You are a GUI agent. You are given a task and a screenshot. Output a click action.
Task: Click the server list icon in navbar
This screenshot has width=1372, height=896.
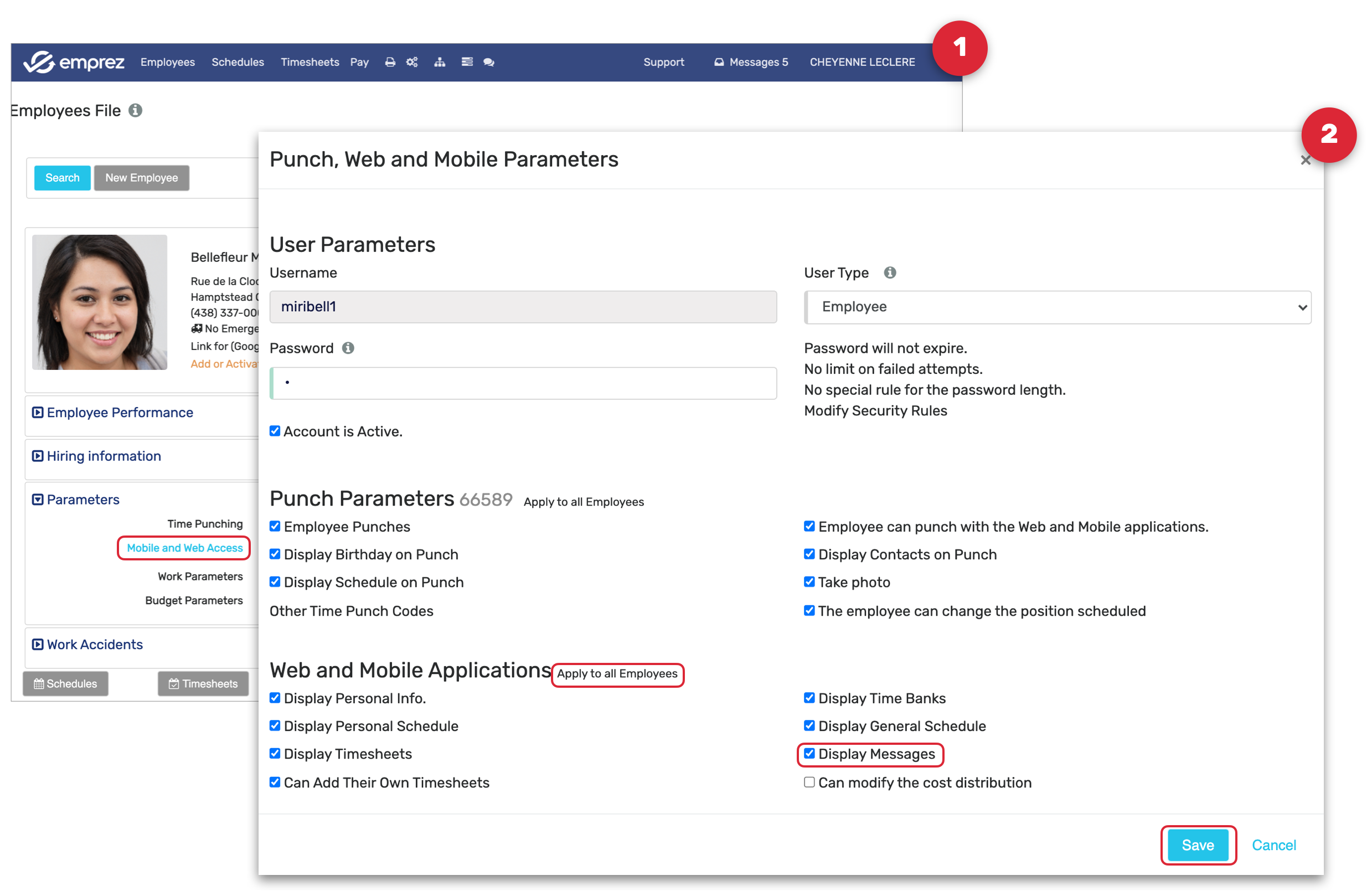pos(467,62)
